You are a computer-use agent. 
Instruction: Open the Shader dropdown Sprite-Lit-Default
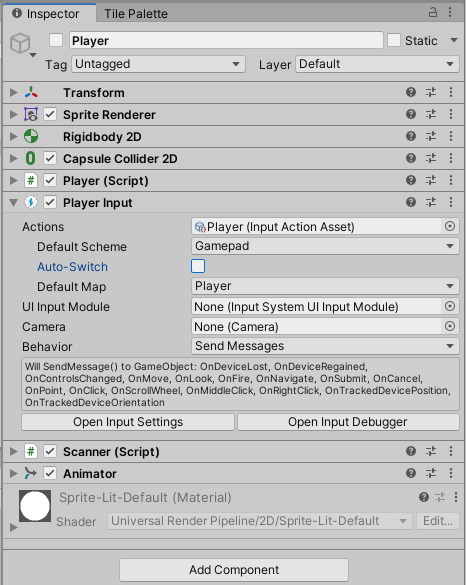point(260,520)
